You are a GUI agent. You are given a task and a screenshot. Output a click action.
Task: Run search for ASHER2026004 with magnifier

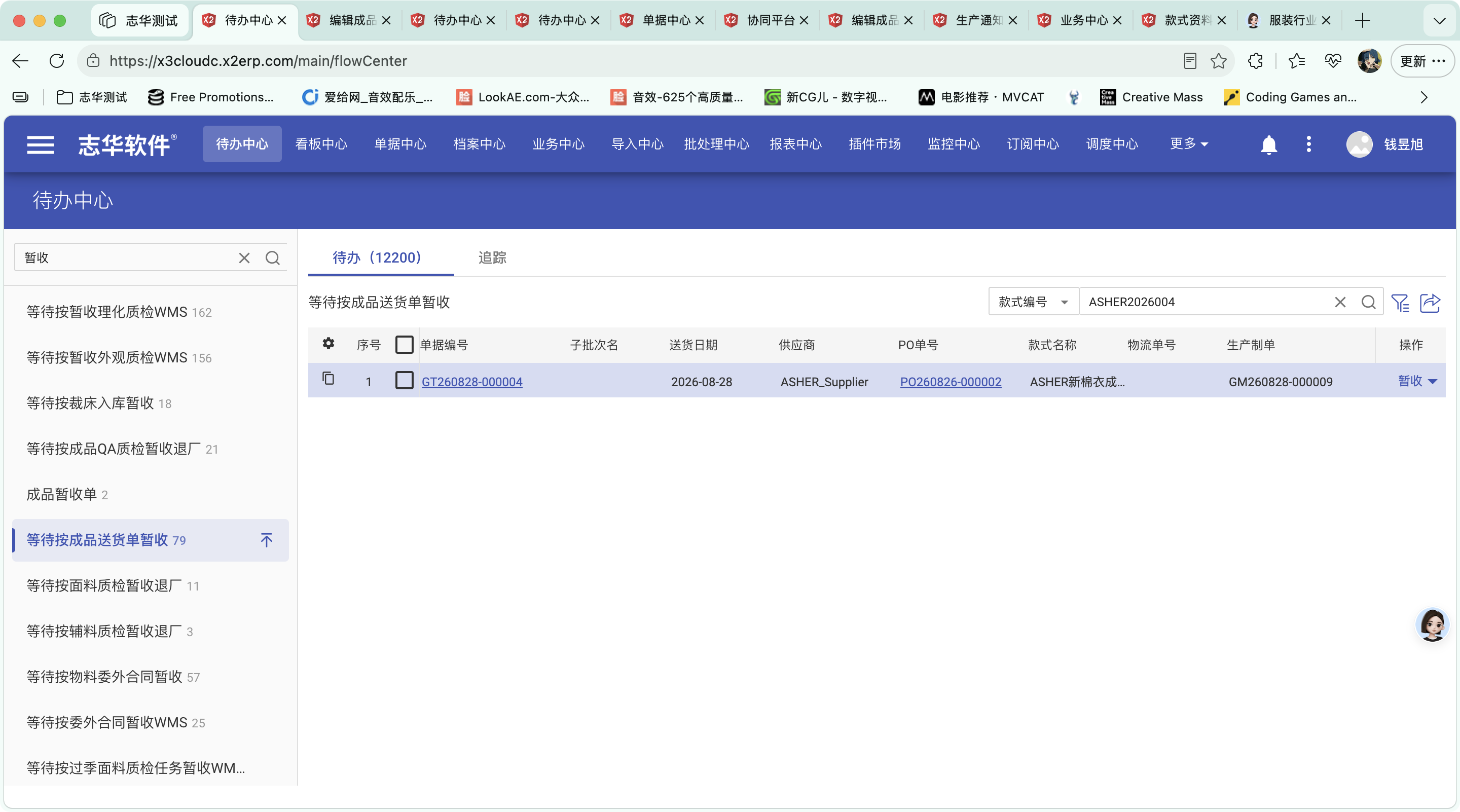(x=1368, y=302)
